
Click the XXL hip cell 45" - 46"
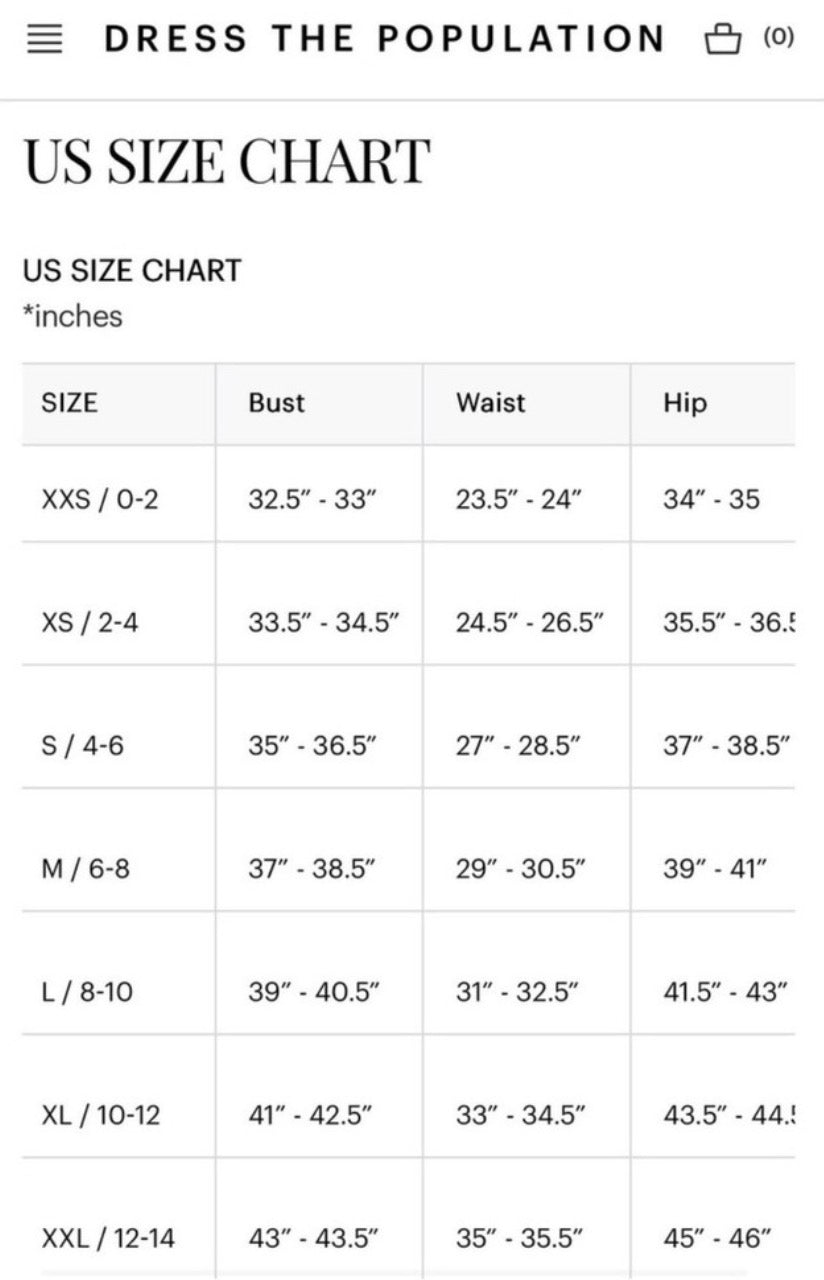[x=717, y=1238]
